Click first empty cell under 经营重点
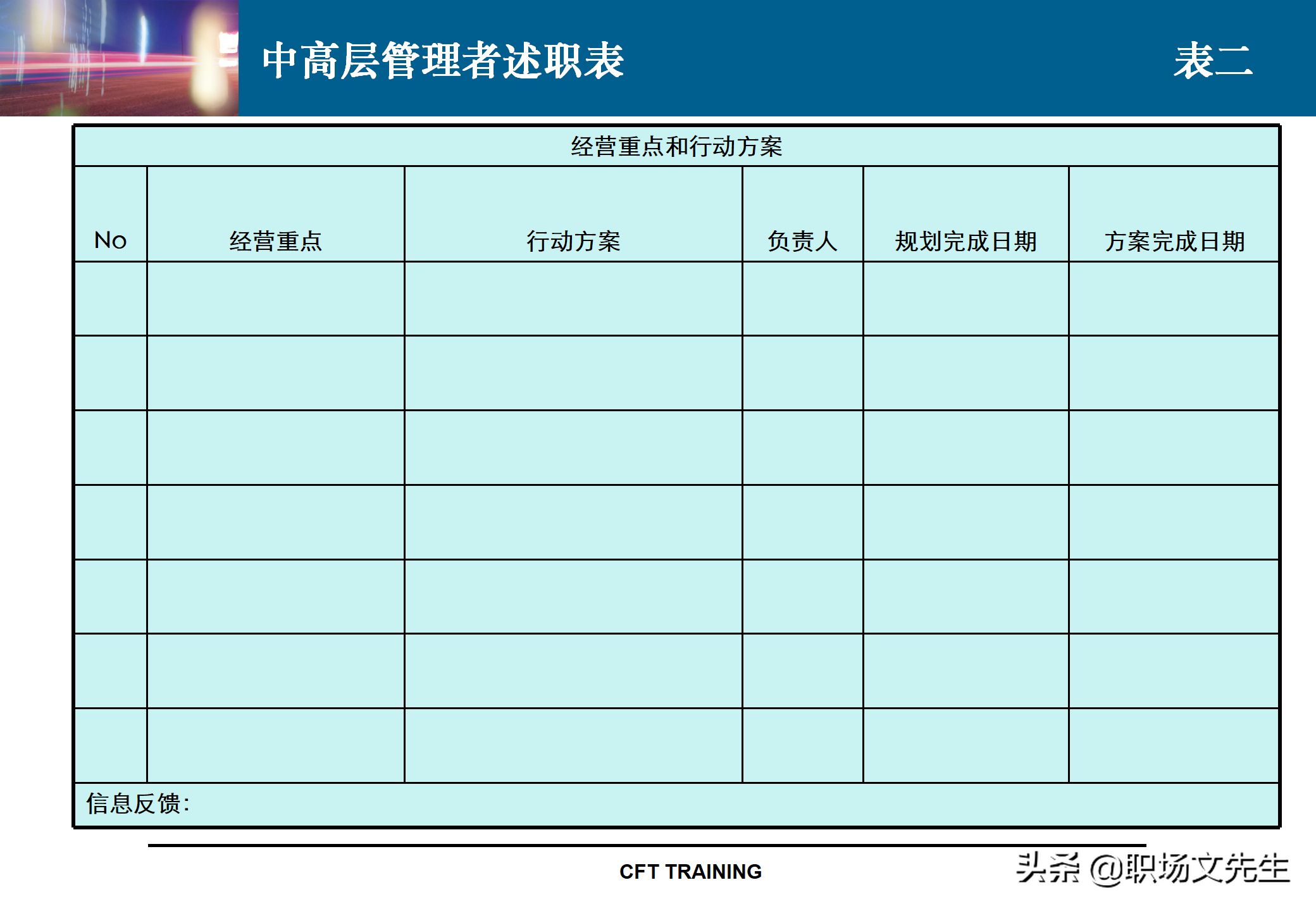Screen dimensions: 1316x911 (x=275, y=299)
